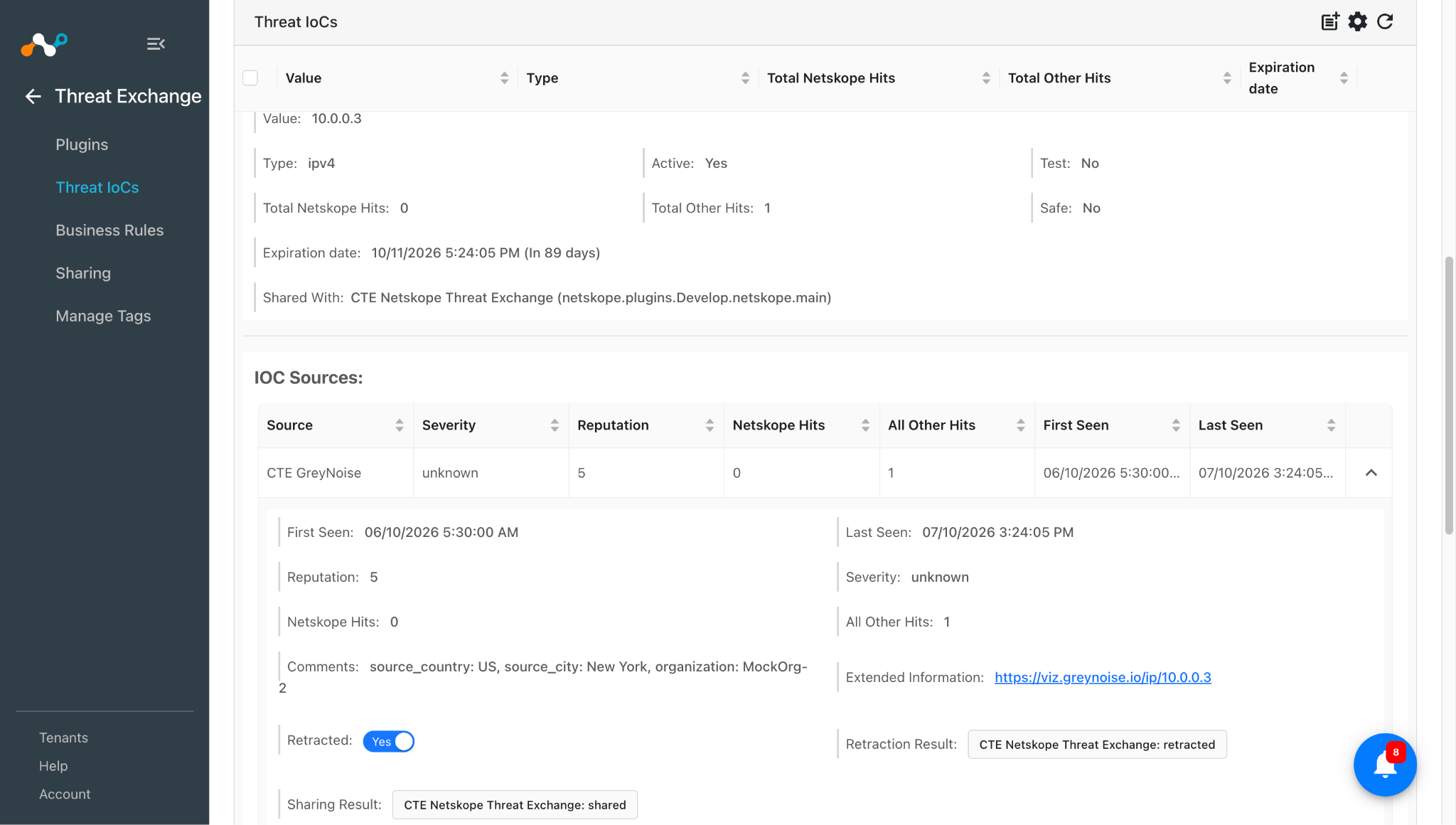Sort IOC Sources by Last Seen
The image size is (1456, 825).
pos(1332,425)
